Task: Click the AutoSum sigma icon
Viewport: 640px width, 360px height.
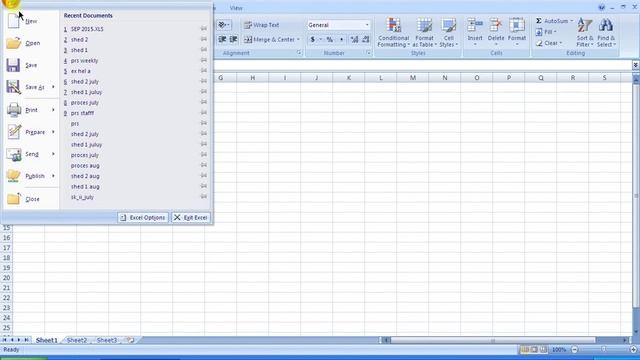Action: (x=539, y=21)
